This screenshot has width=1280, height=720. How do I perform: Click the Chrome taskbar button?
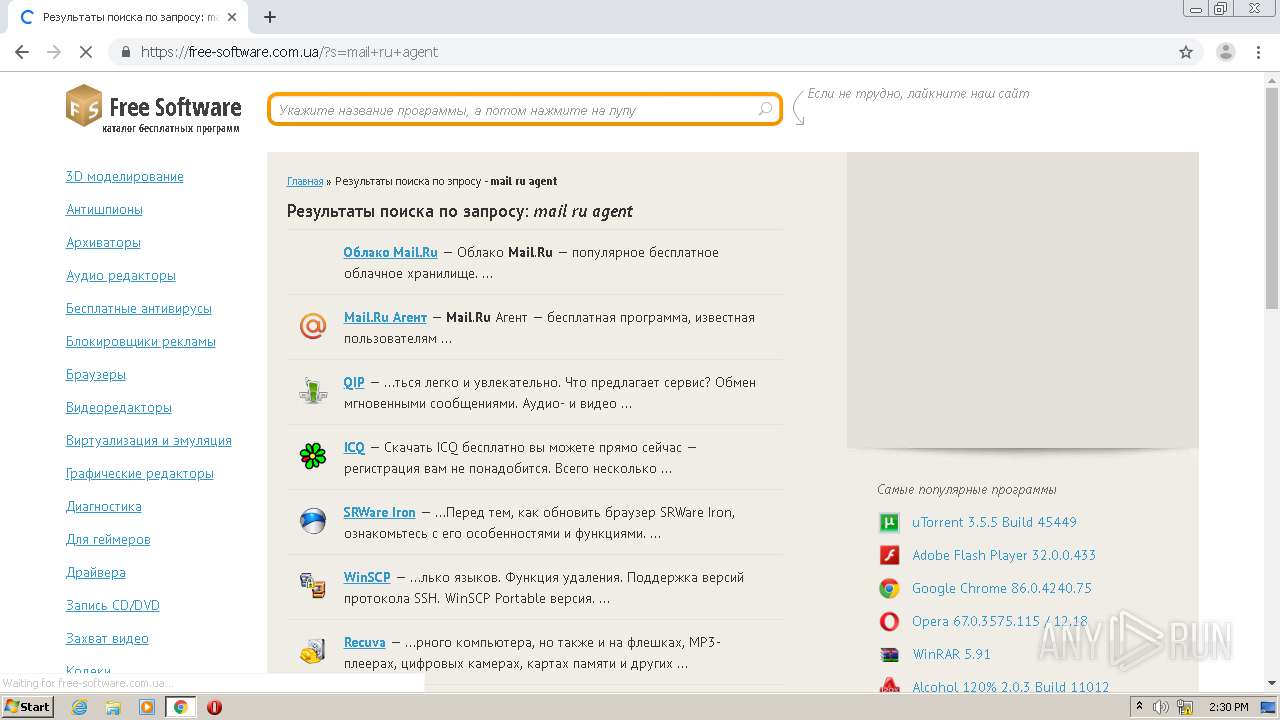[180, 707]
